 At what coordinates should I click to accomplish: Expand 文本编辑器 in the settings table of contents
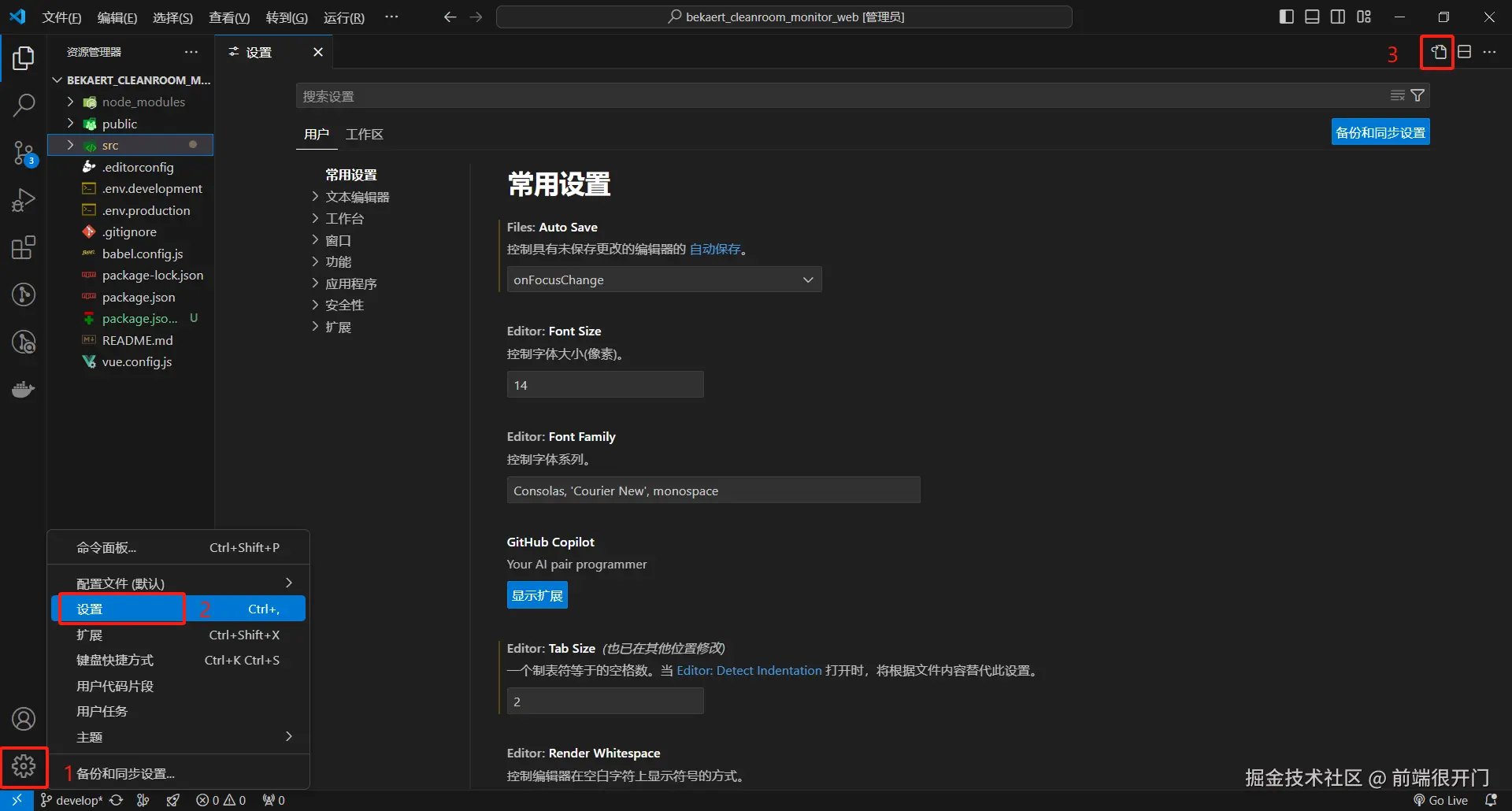click(x=315, y=197)
